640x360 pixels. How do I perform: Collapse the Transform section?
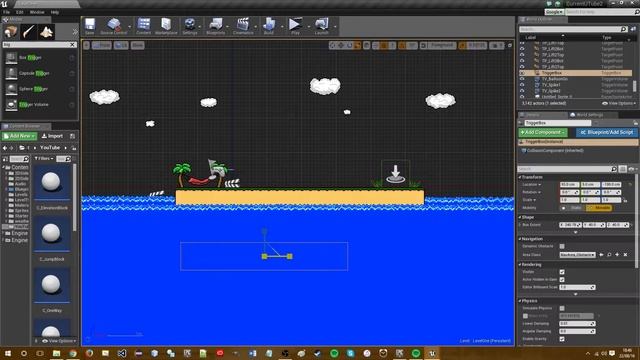click(x=520, y=177)
